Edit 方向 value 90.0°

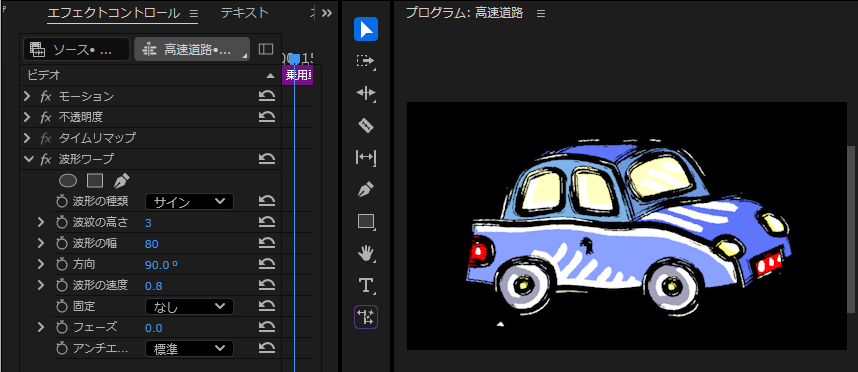161,265
